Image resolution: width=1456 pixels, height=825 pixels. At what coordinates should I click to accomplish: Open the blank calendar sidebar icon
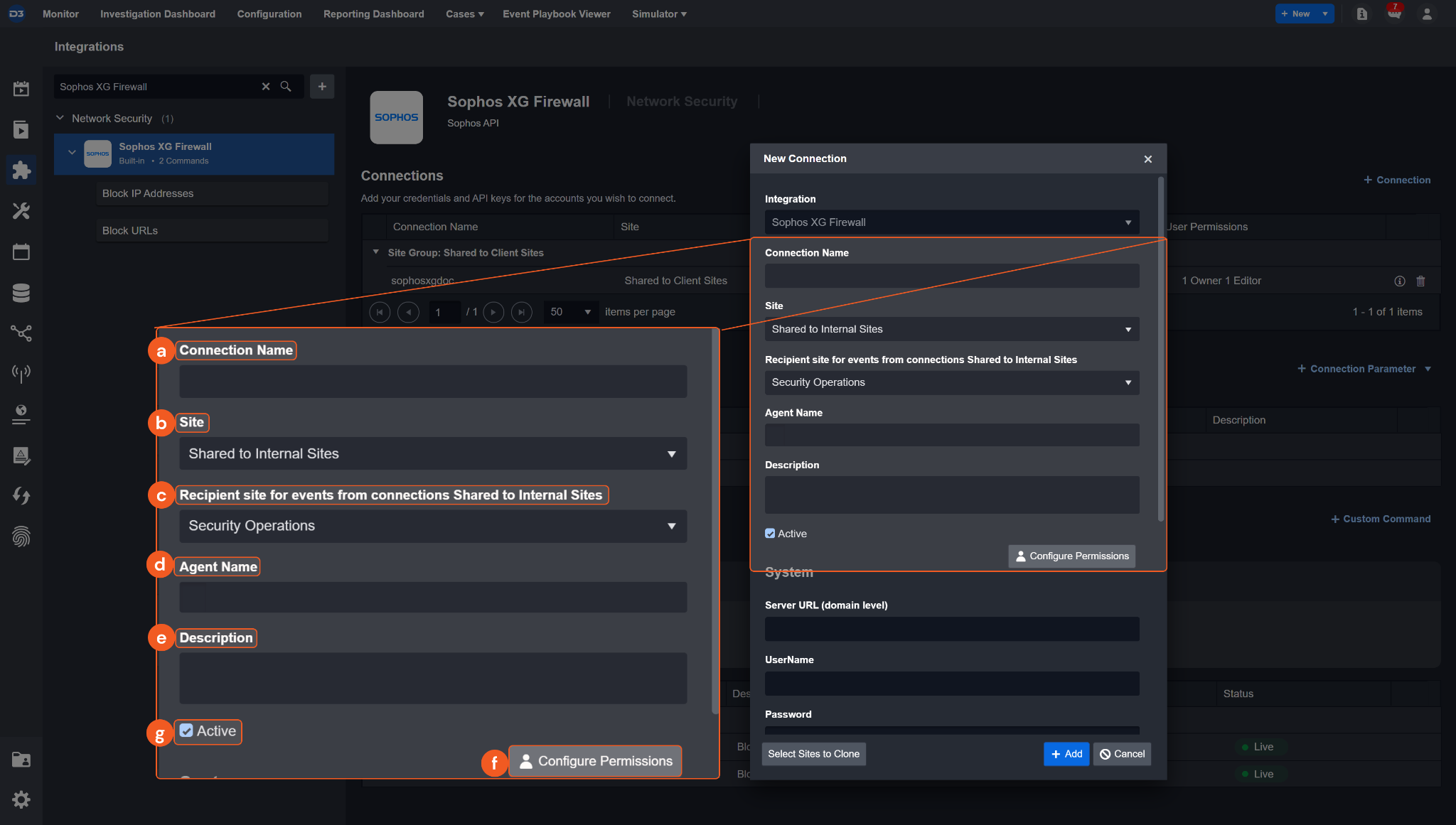pyautogui.click(x=21, y=252)
